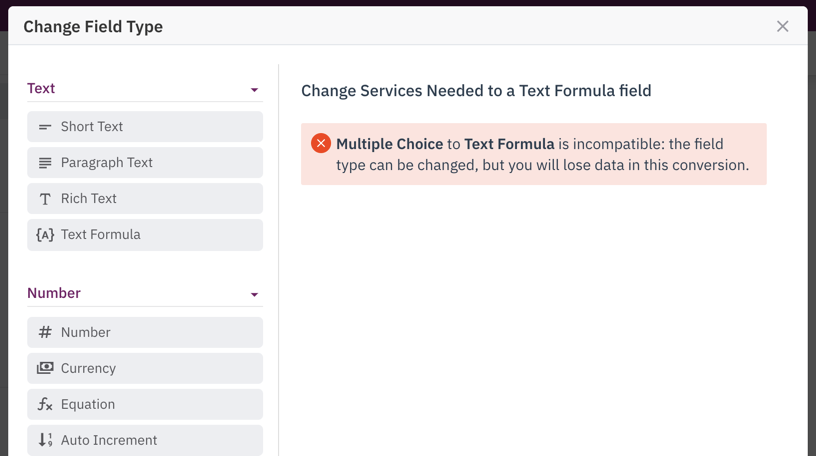Pick the Equation field type
816x456 pixels.
pyautogui.click(x=145, y=404)
